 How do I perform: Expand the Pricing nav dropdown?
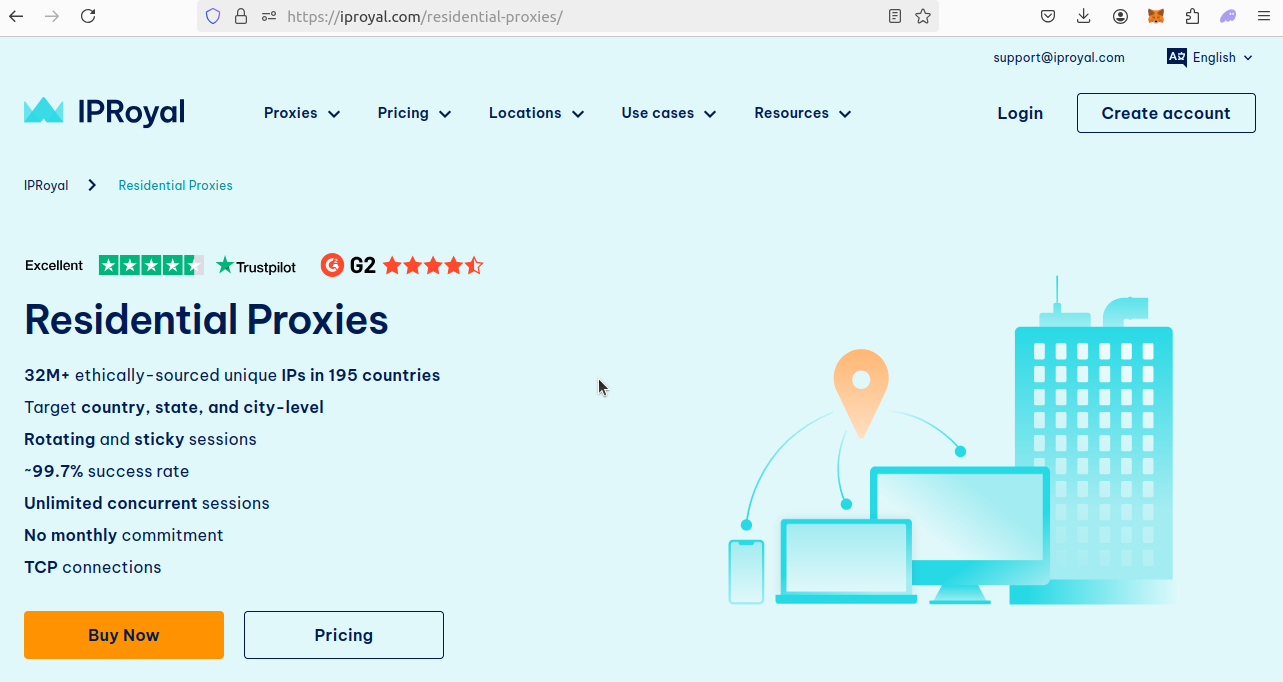[414, 113]
